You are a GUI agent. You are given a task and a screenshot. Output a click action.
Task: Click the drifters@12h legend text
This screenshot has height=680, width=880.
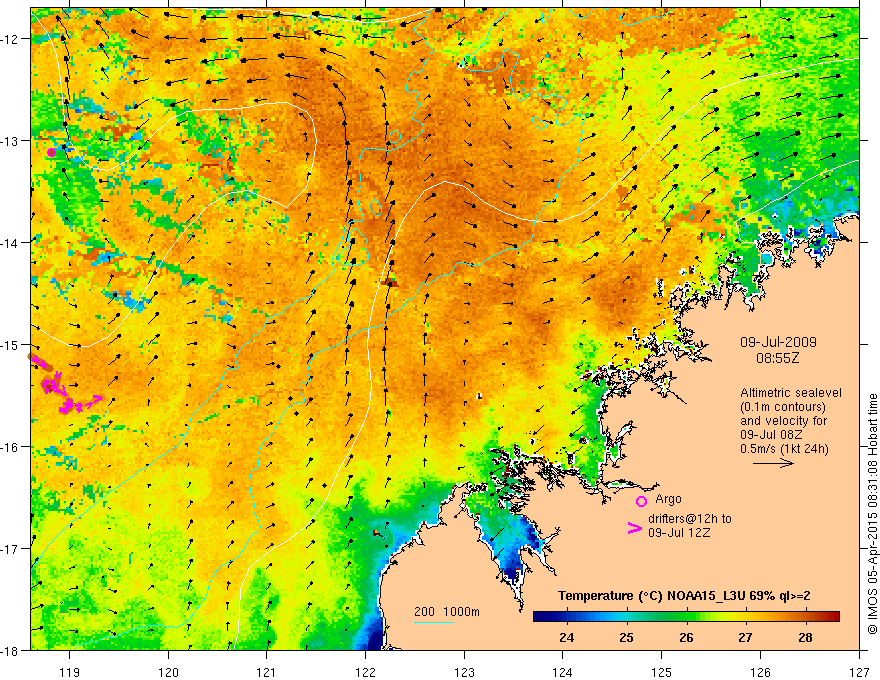690,525
